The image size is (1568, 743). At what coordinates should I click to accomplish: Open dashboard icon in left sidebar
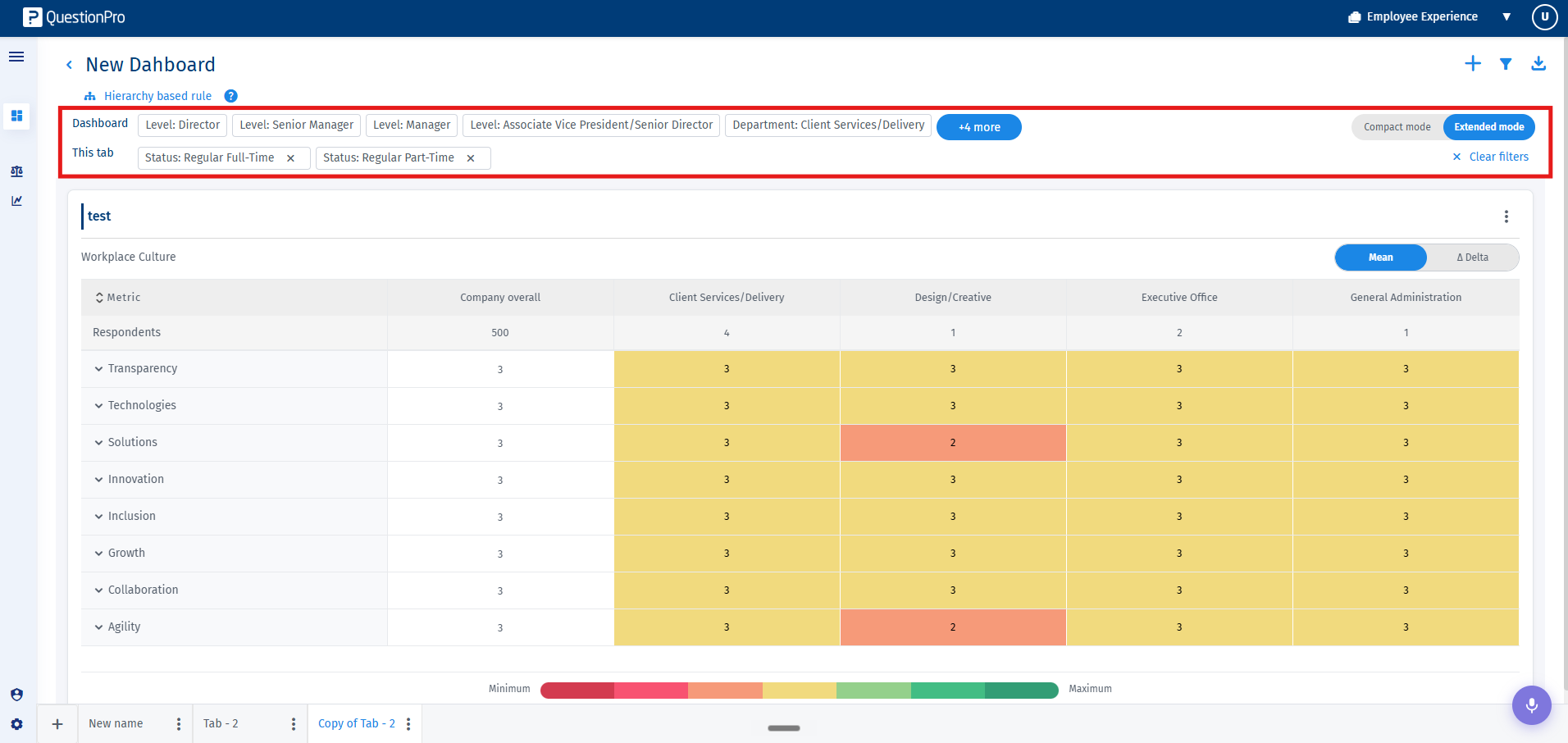pyautogui.click(x=16, y=116)
